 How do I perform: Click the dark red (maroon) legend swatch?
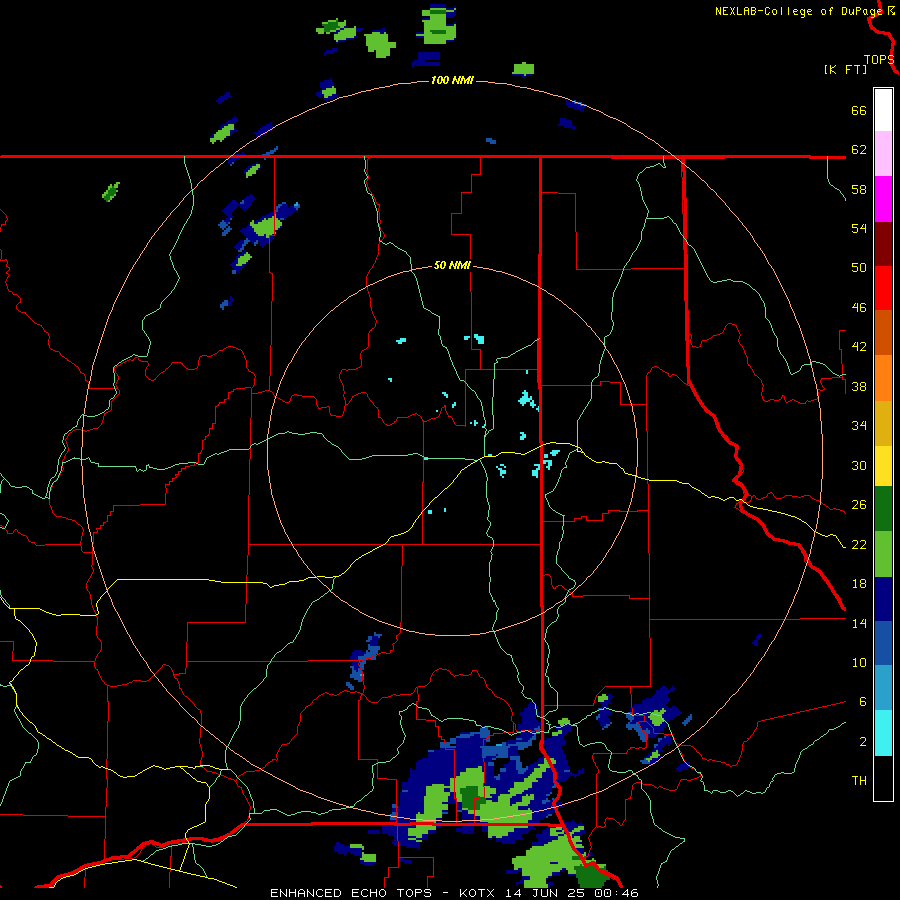pyautogui.click(x=883, y=244)
